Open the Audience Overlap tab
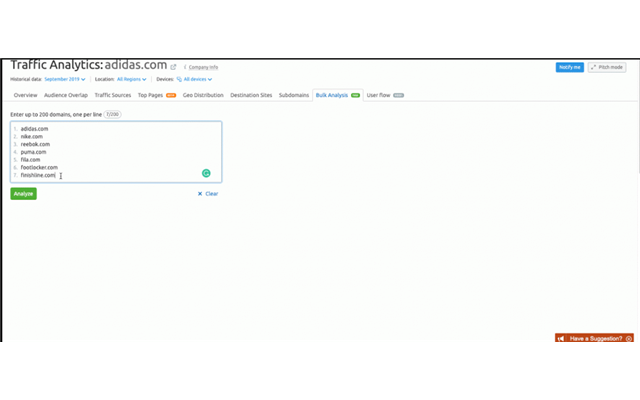 click(66, 95)
